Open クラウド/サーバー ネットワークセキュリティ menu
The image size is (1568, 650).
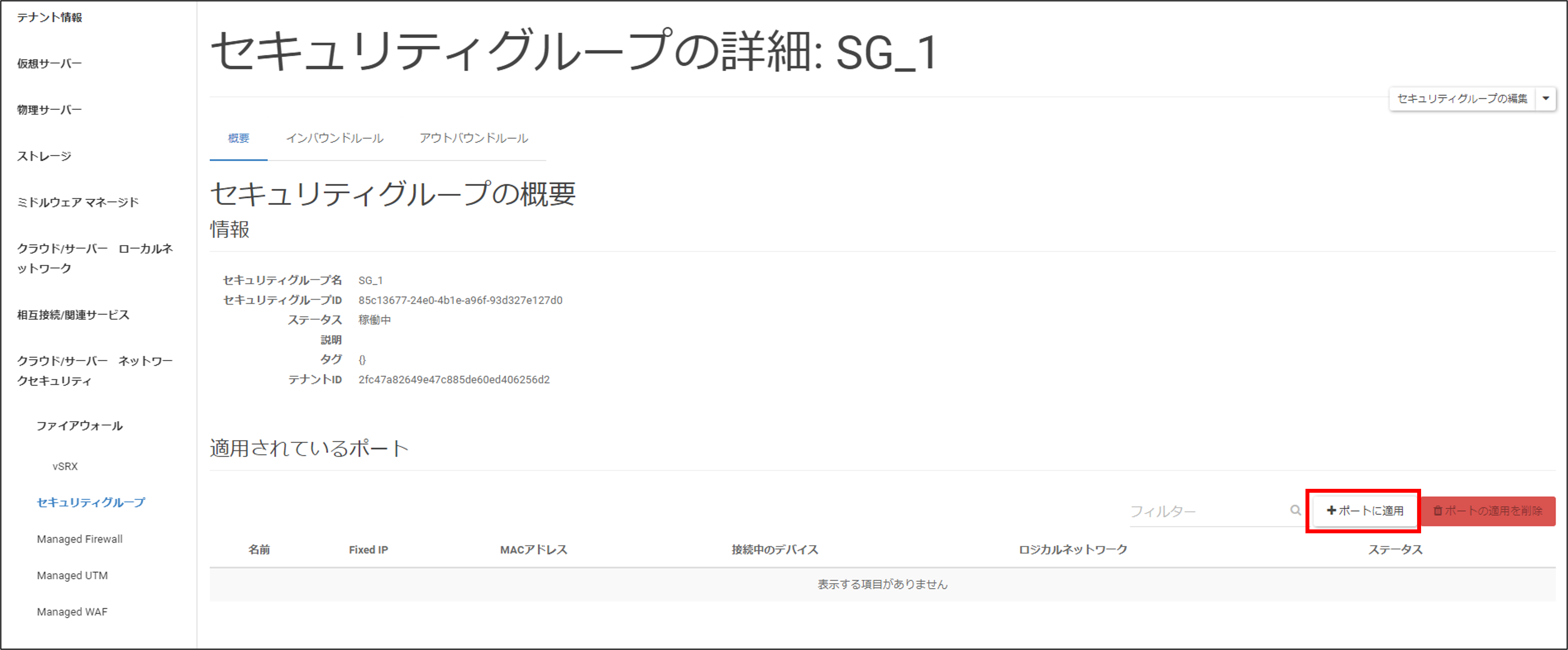(x=95, y=371)
